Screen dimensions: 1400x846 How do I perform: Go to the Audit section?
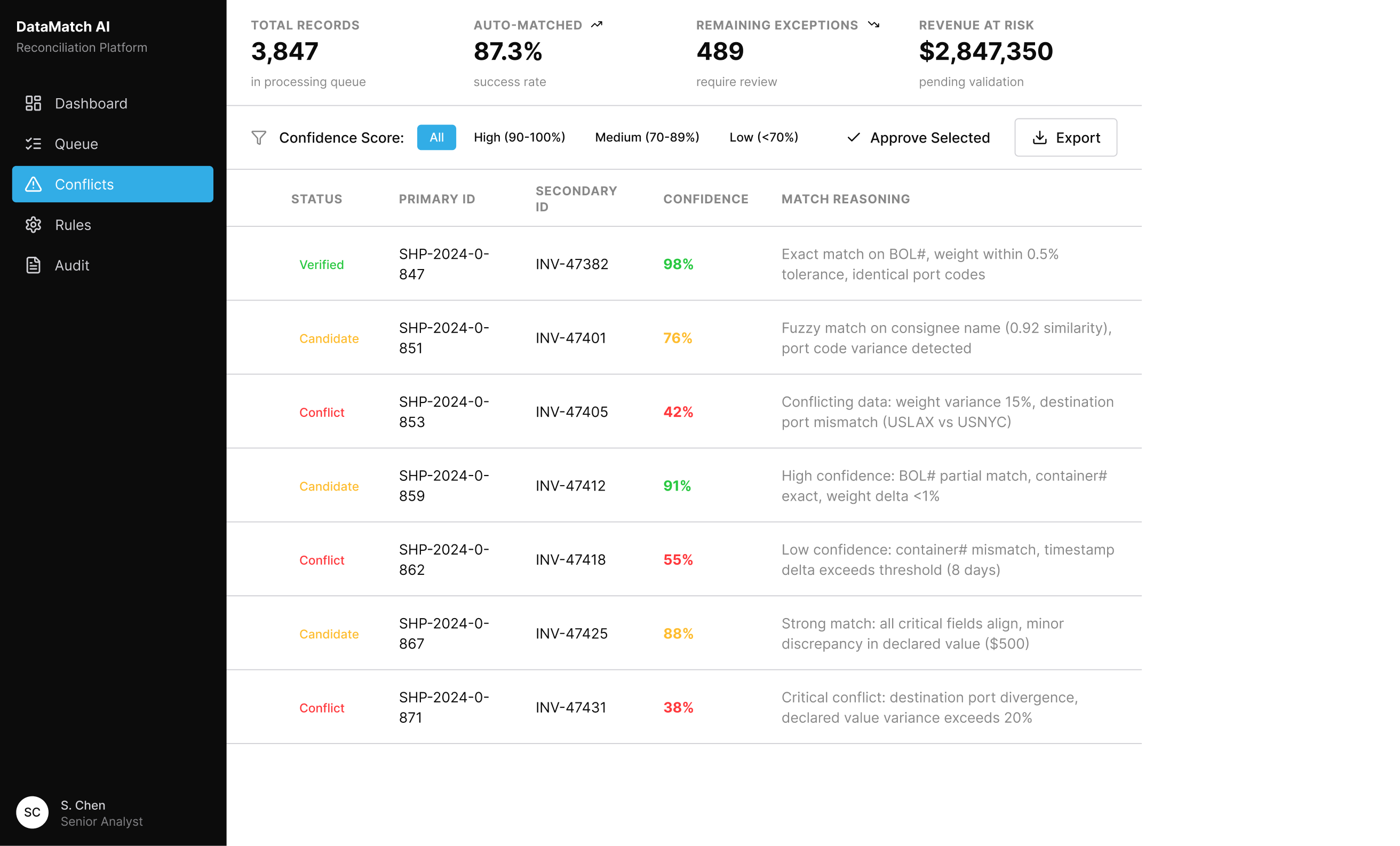point(71,265)
